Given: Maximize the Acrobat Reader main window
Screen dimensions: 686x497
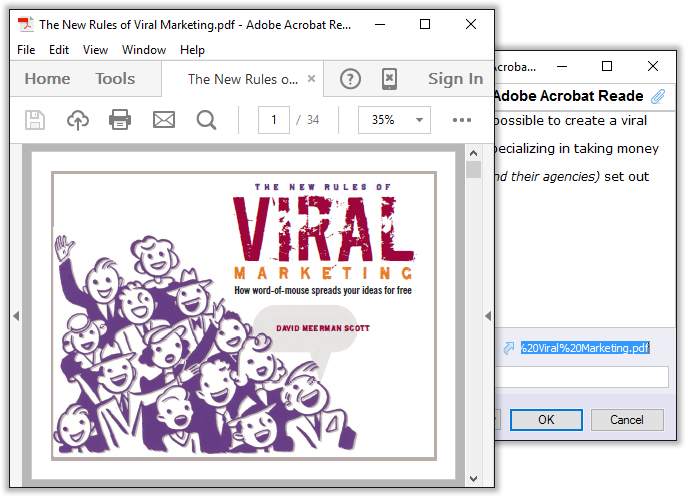Looking at the screenshot, I should point(424,24).
